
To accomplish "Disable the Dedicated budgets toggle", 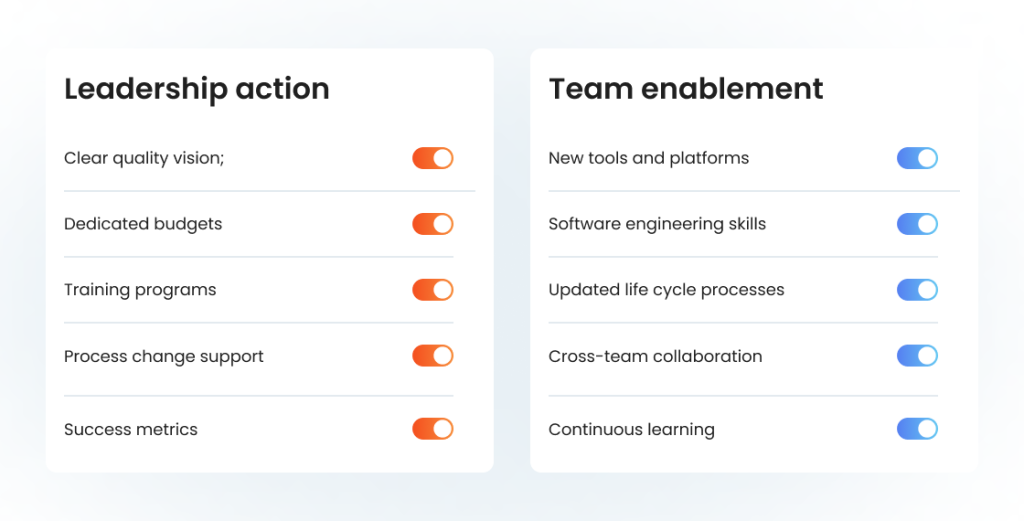I will (432, 224).
